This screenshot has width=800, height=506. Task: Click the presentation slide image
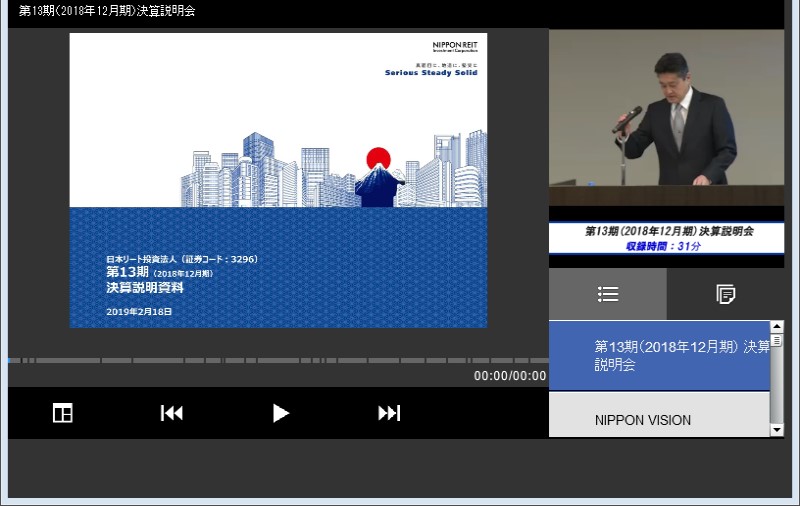pos(278,181)
